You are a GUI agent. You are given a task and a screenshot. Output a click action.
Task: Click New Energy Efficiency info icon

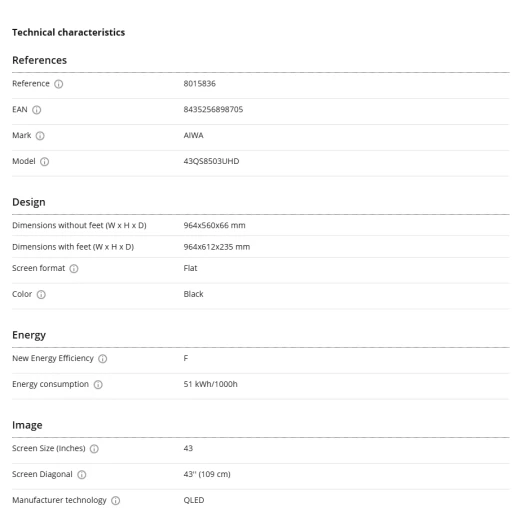pyautogui.click(x=103, y=359)
